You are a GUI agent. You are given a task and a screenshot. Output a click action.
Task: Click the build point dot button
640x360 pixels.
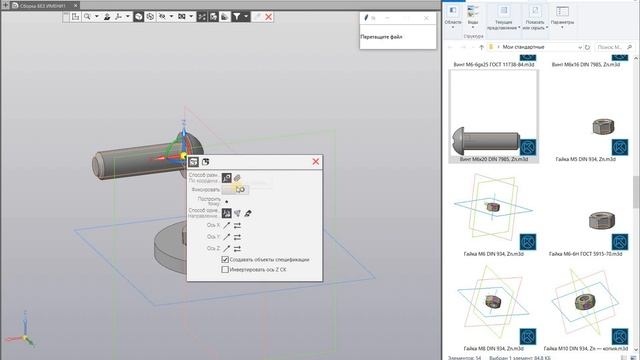coord(227,202)
